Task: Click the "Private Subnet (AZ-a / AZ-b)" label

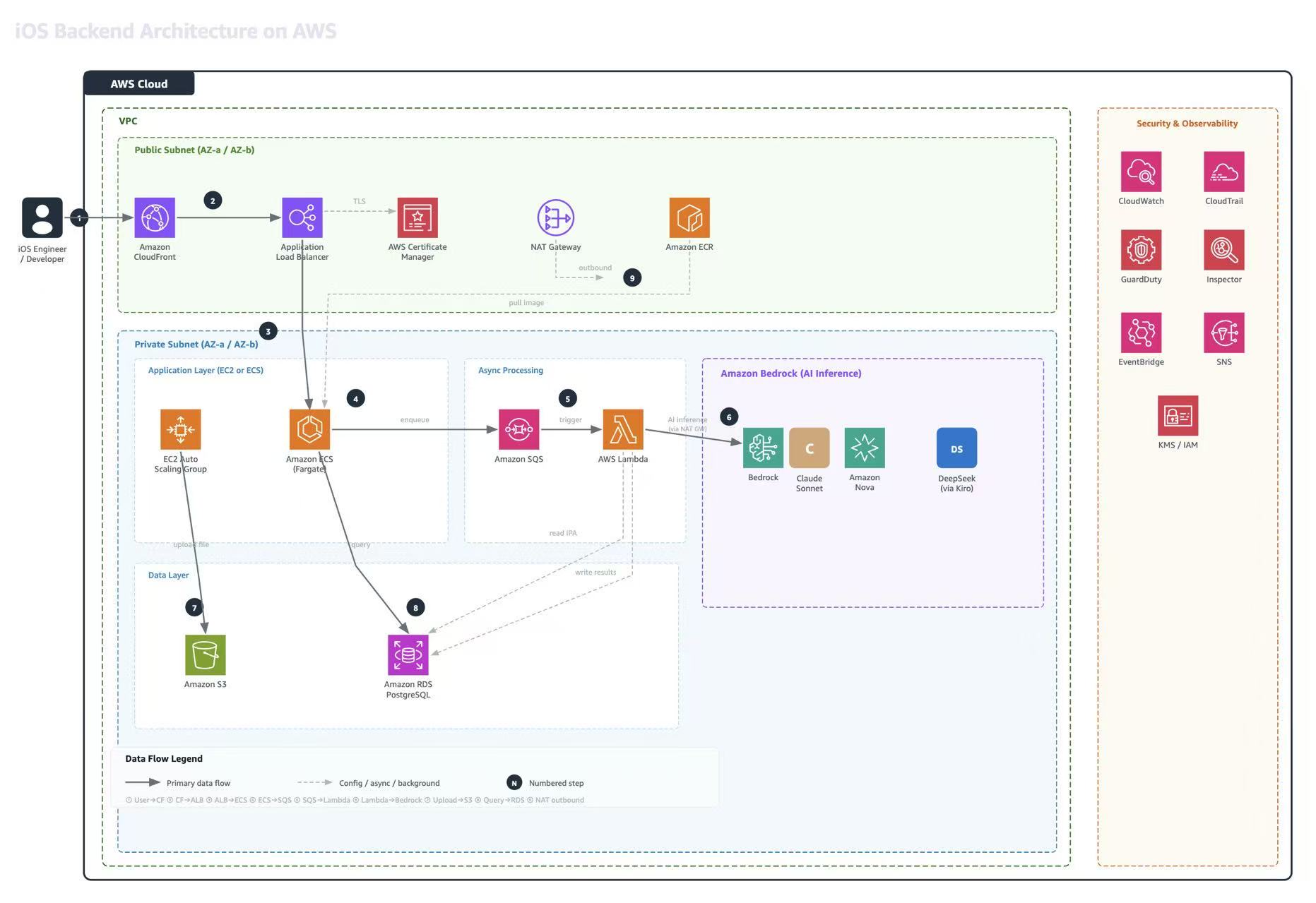Action: point(196,345)
